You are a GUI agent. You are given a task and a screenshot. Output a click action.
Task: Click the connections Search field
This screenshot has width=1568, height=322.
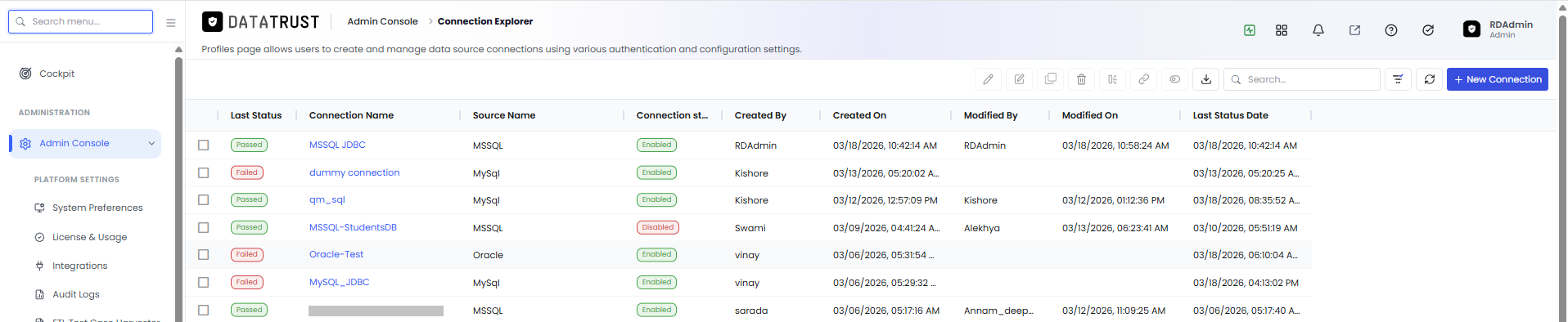point(1302,79)
